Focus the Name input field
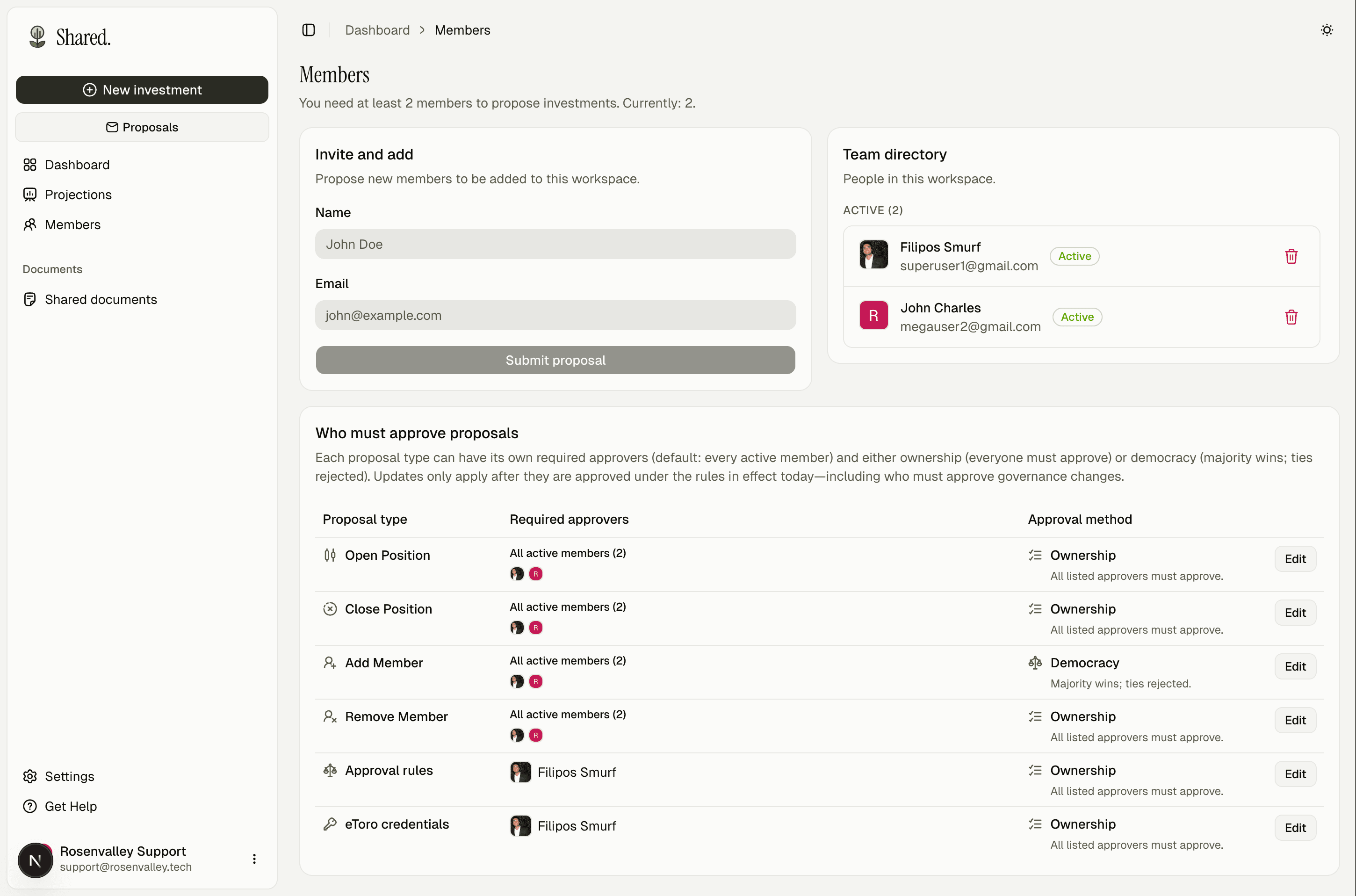The image size is (1356, 896). (x=555, y=244)
